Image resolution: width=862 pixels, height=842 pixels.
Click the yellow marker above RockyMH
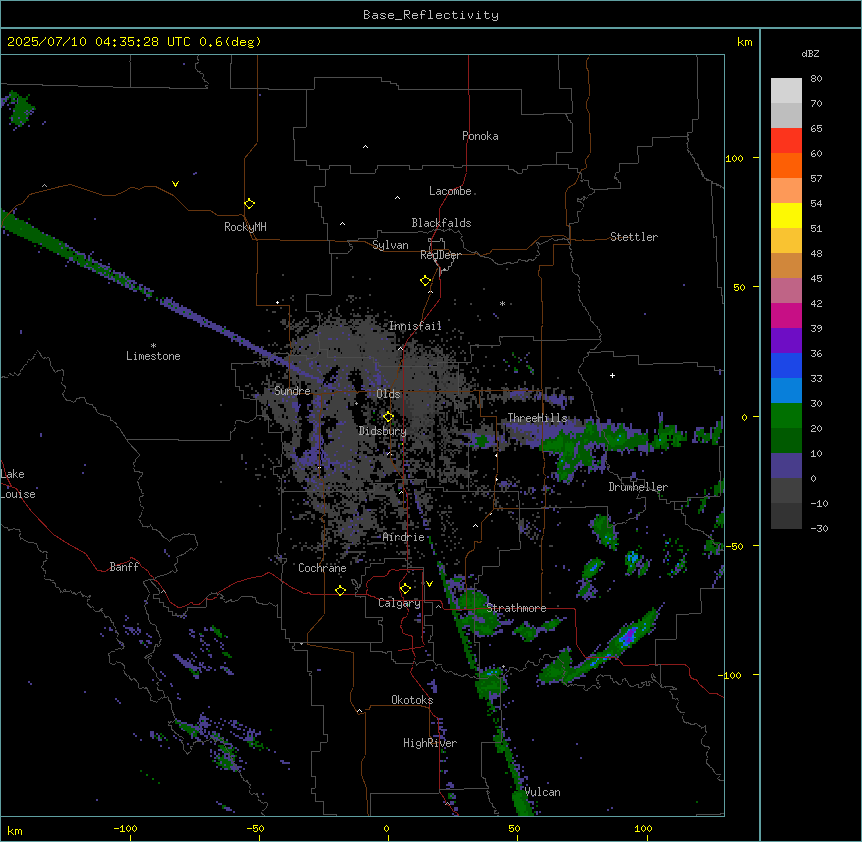[x=250, y=203]
